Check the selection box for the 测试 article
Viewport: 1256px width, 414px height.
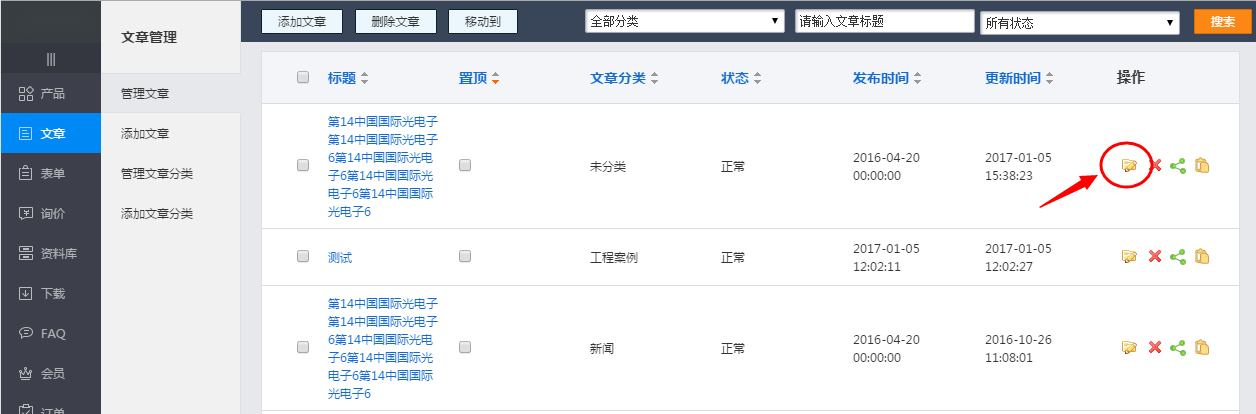click(303, 256)
